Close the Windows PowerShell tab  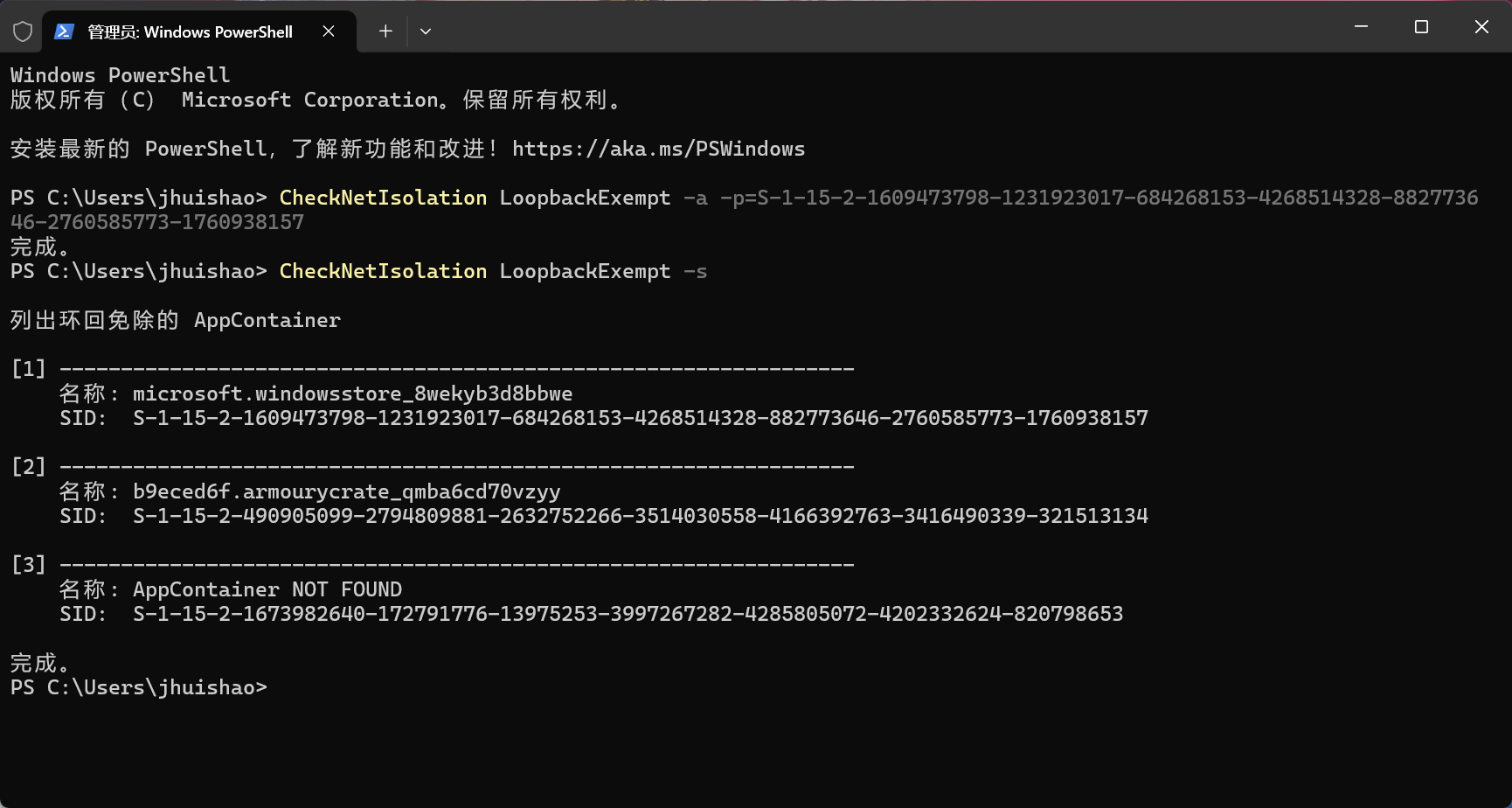[329, 31]
